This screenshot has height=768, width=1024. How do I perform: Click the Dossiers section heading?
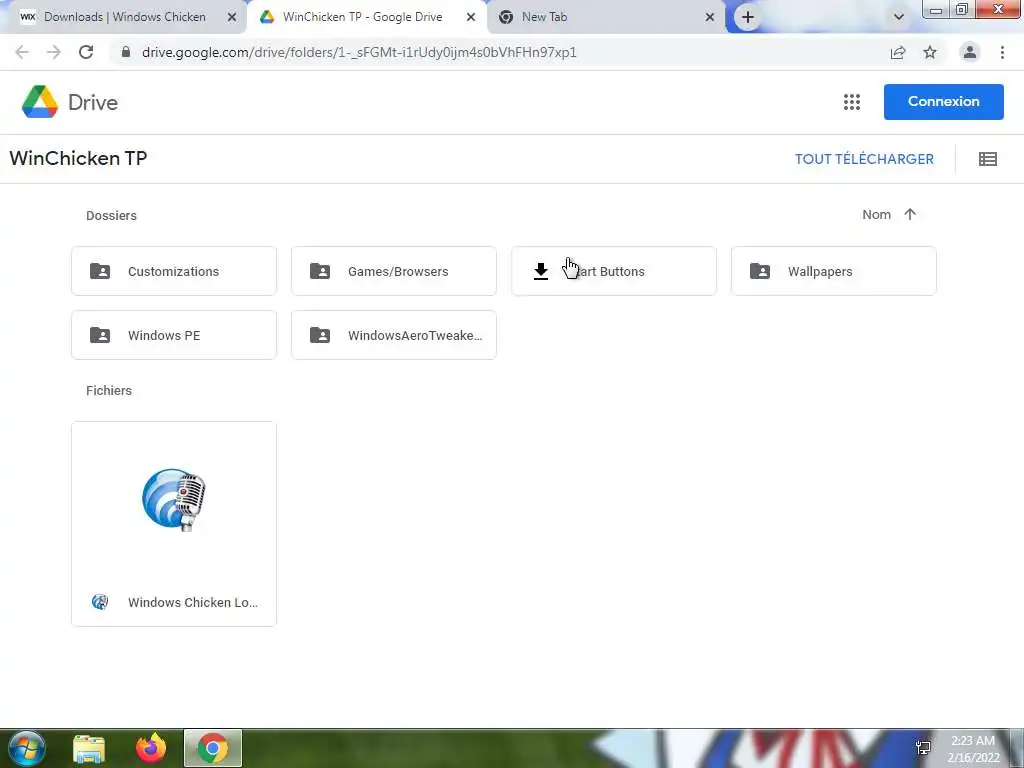[x=112, y=216]
